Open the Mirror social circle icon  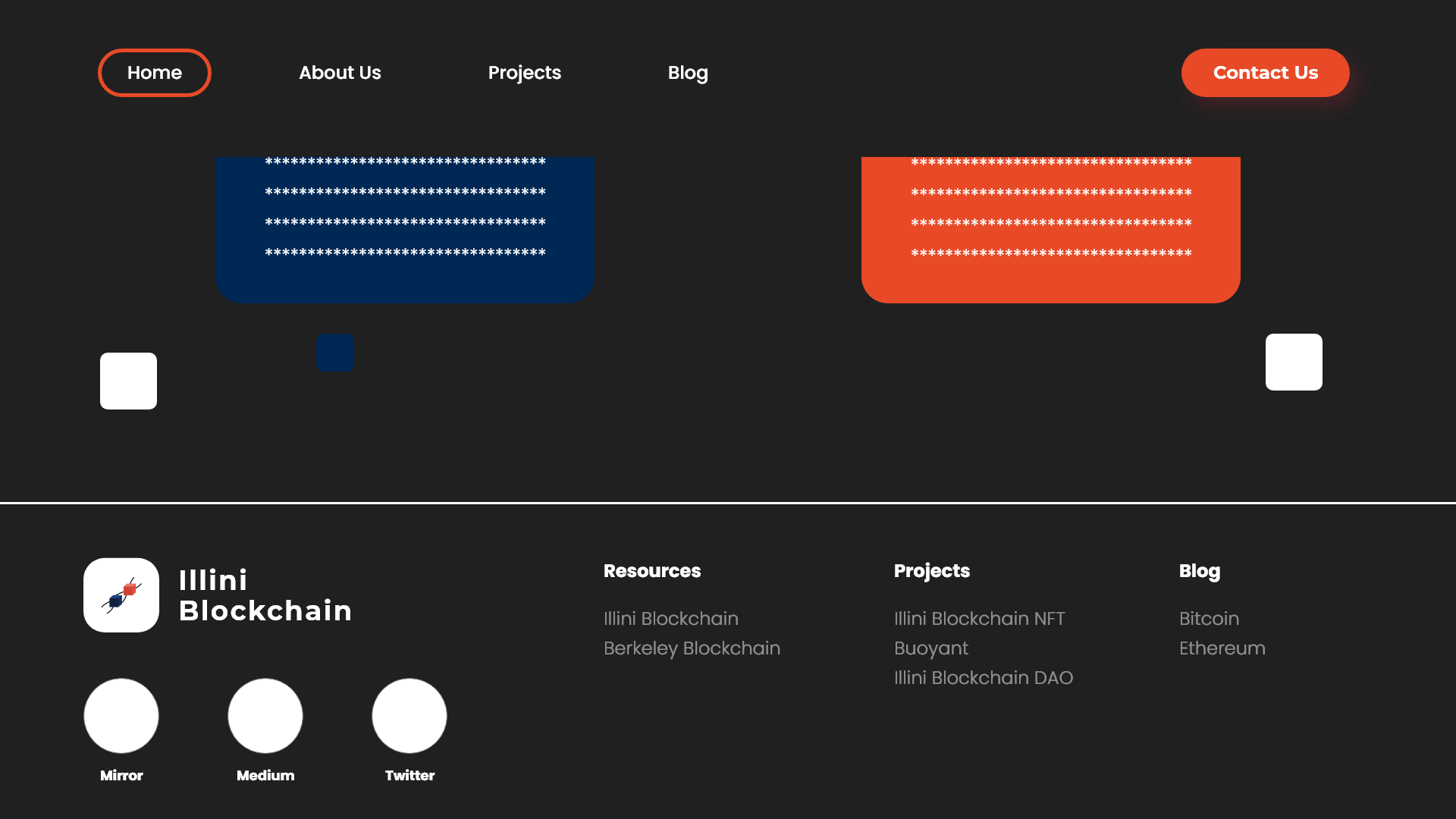[x=121, y=716]
